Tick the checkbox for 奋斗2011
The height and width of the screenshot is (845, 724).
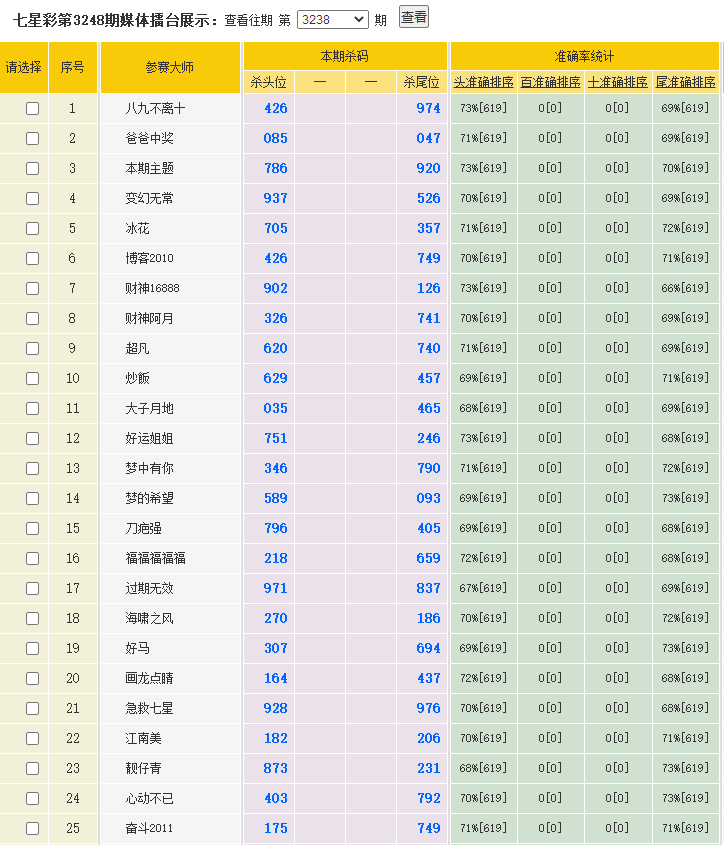point(32,829)
